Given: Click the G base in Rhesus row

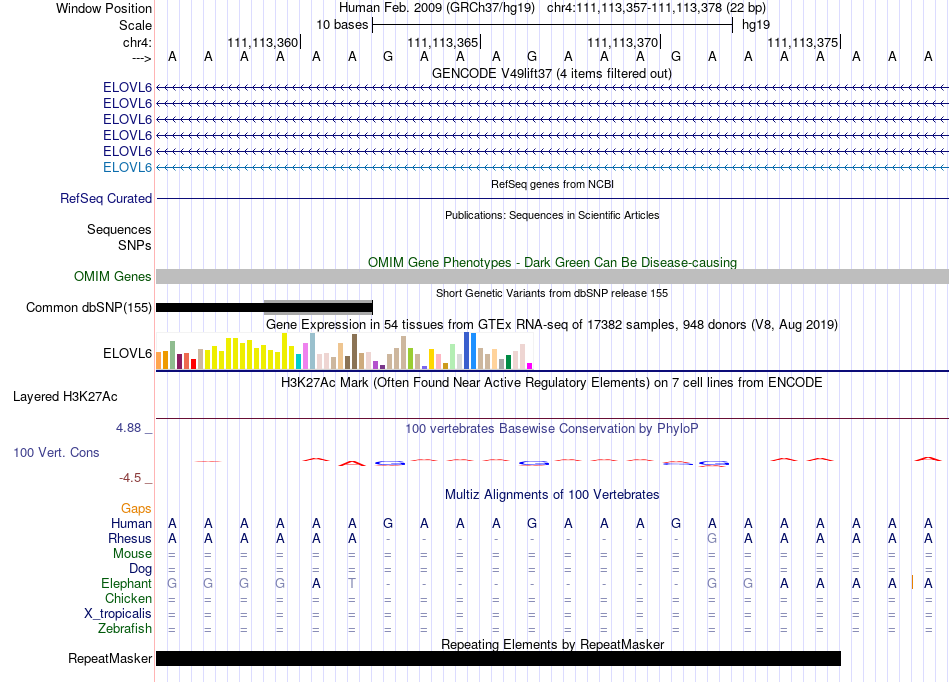Looking at the screenshot, I should coord(712,538).
